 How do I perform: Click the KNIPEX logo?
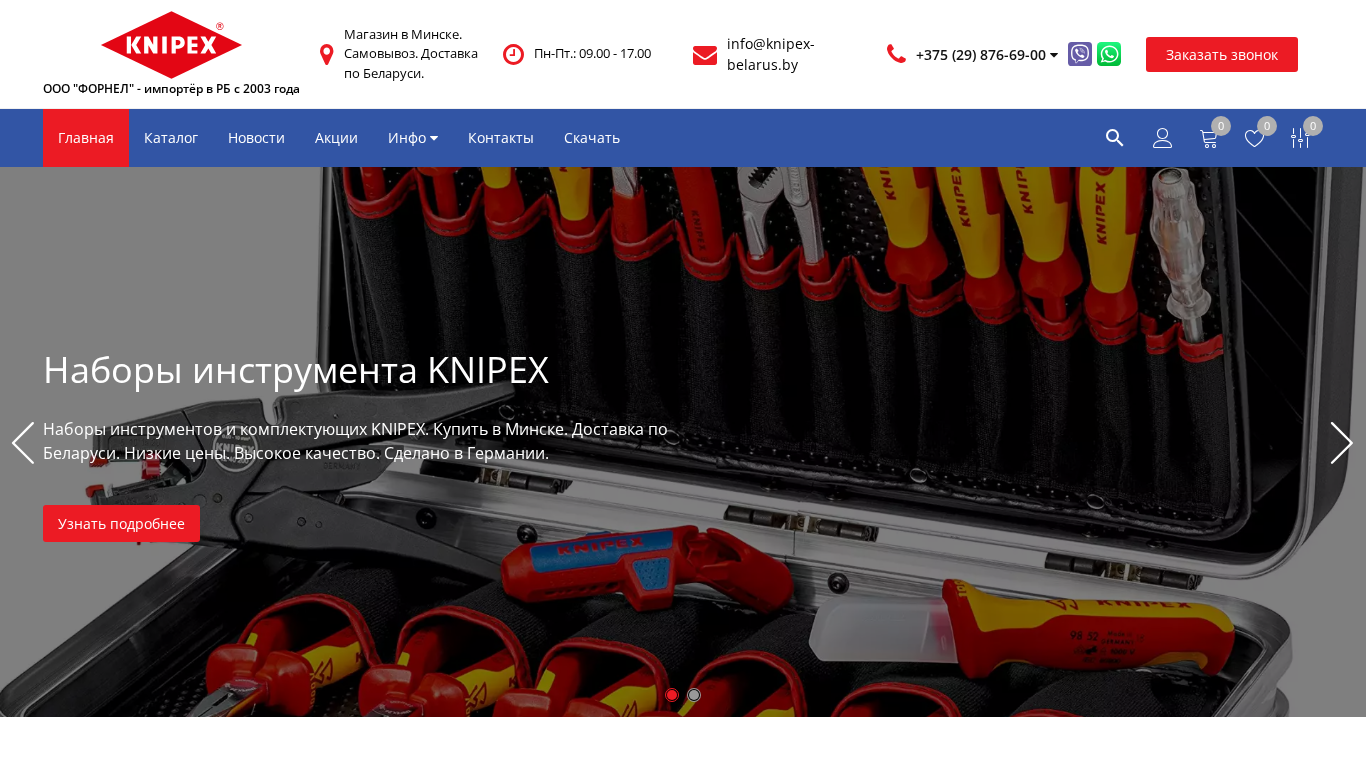171,45
